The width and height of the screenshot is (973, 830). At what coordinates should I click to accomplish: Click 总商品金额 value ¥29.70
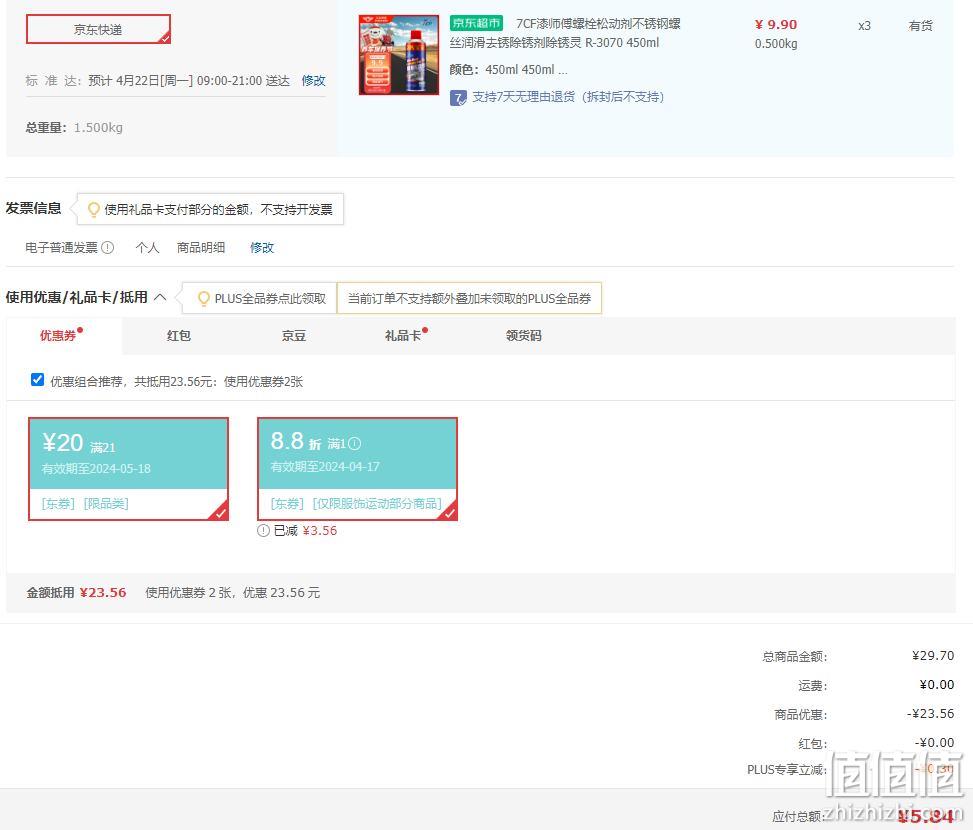[x=933, y=656]
